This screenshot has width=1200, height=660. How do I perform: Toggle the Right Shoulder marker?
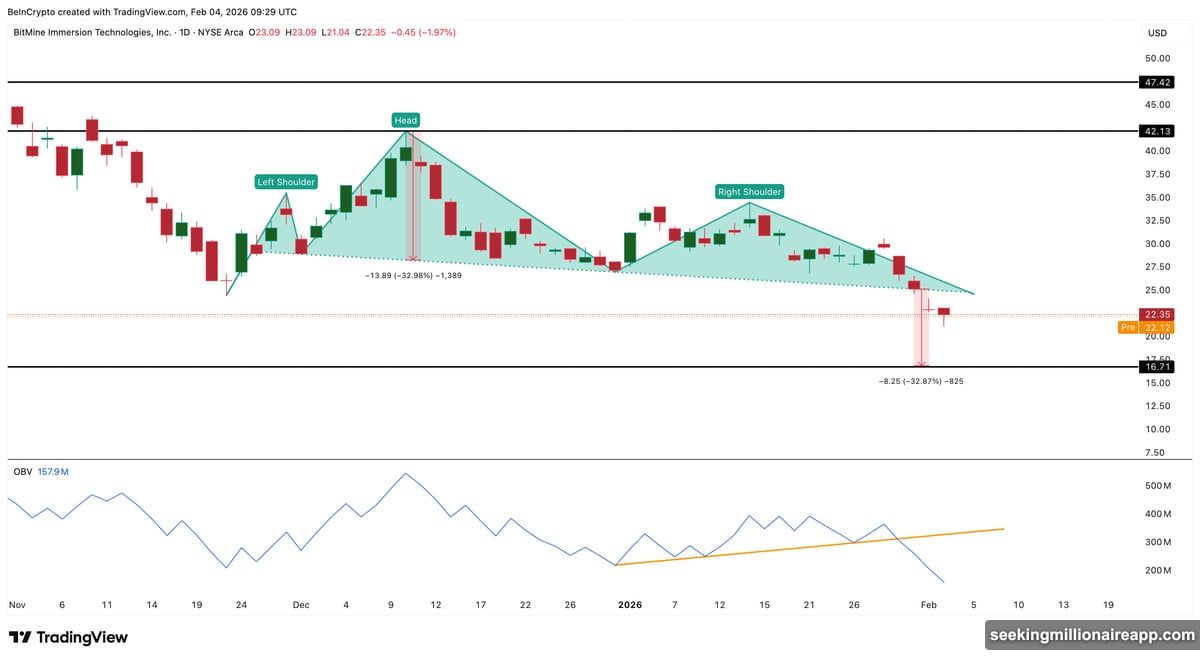[x=749, y=191]
